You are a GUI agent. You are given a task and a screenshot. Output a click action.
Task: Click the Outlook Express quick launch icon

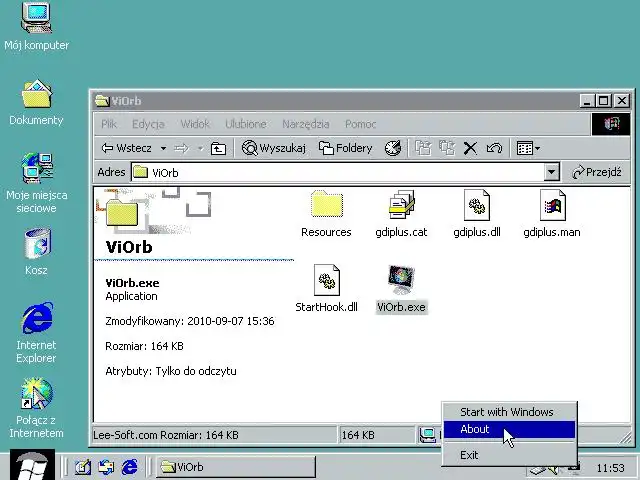pyautogui.click(x=106, y=467)
